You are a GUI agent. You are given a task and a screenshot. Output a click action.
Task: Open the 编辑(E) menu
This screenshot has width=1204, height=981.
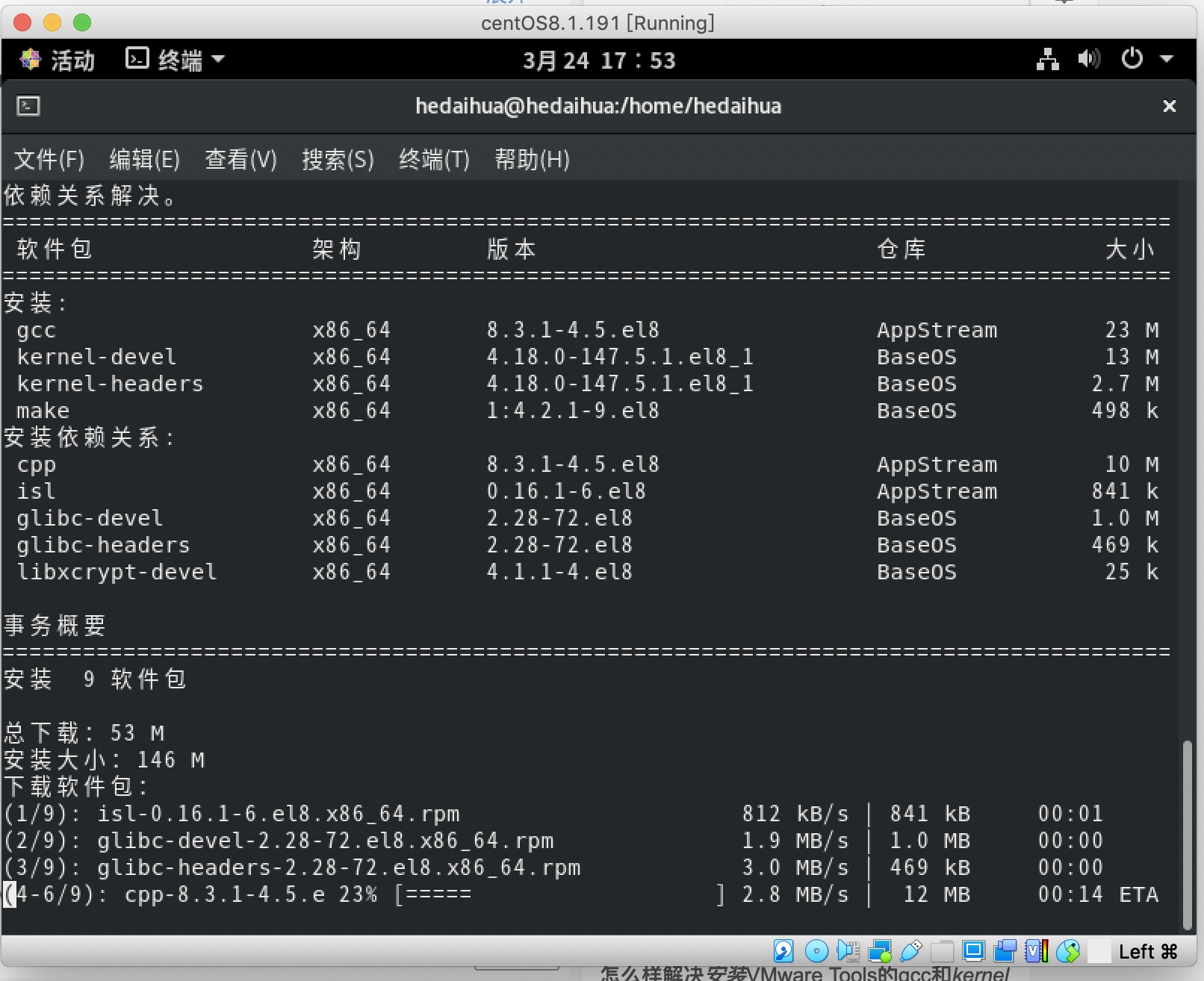[145, 159]
